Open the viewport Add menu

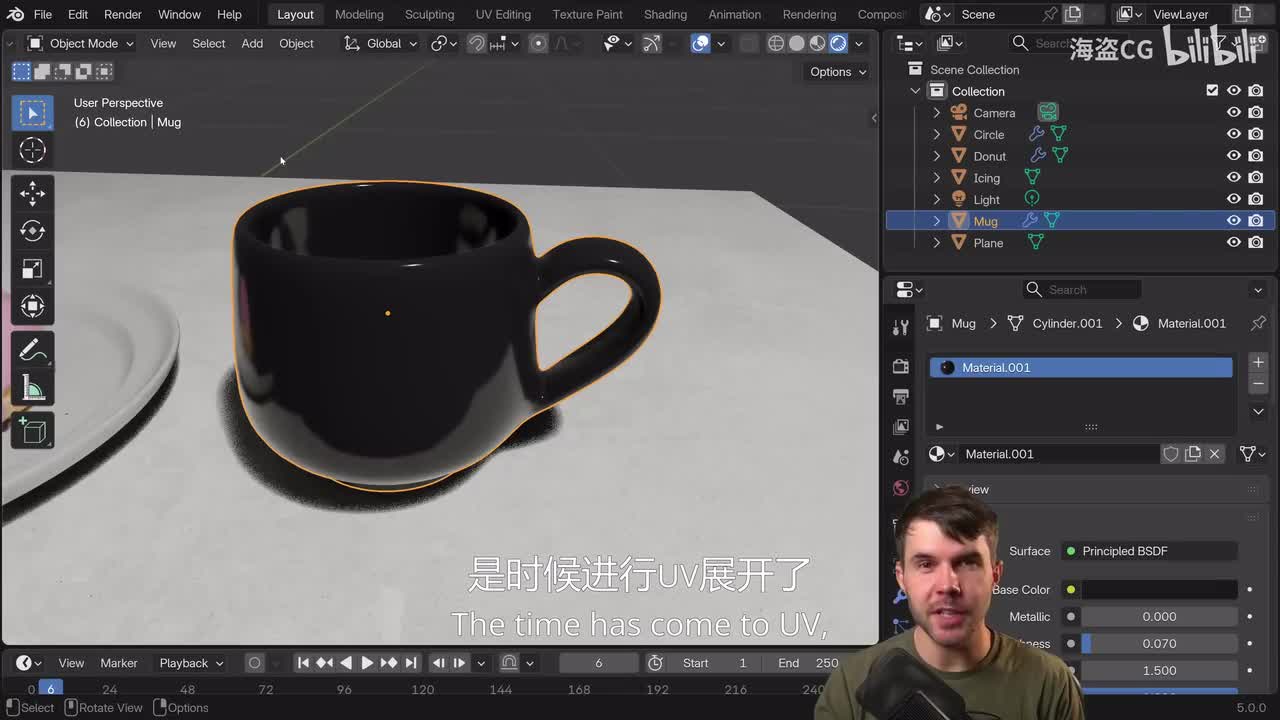(x=252, y=43)
